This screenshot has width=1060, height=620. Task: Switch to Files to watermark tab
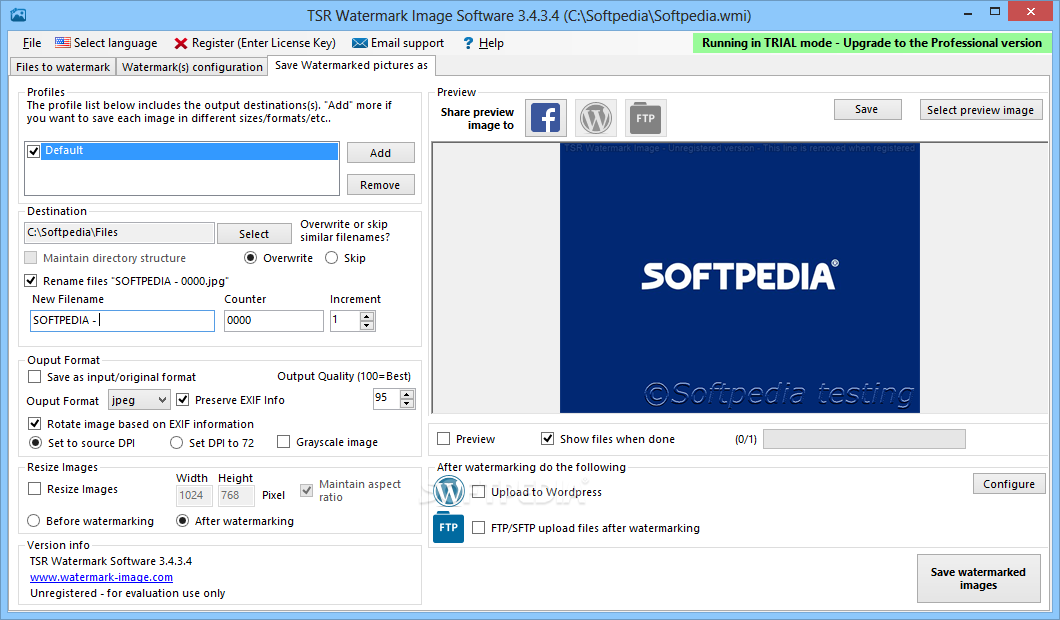63,66
